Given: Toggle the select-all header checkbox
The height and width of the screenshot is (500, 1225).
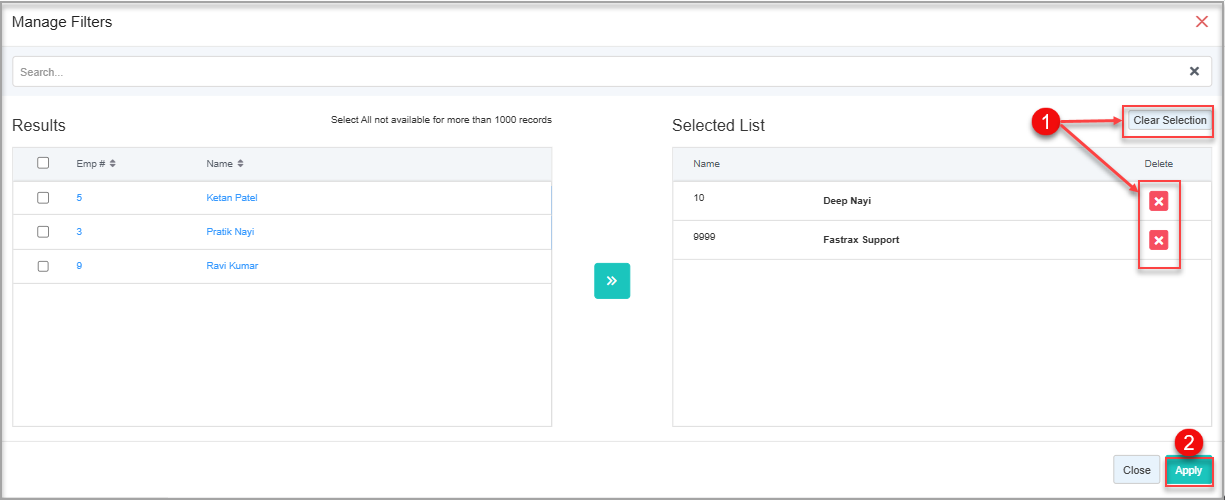Looking at the screenshot, I should pos(43,163).
